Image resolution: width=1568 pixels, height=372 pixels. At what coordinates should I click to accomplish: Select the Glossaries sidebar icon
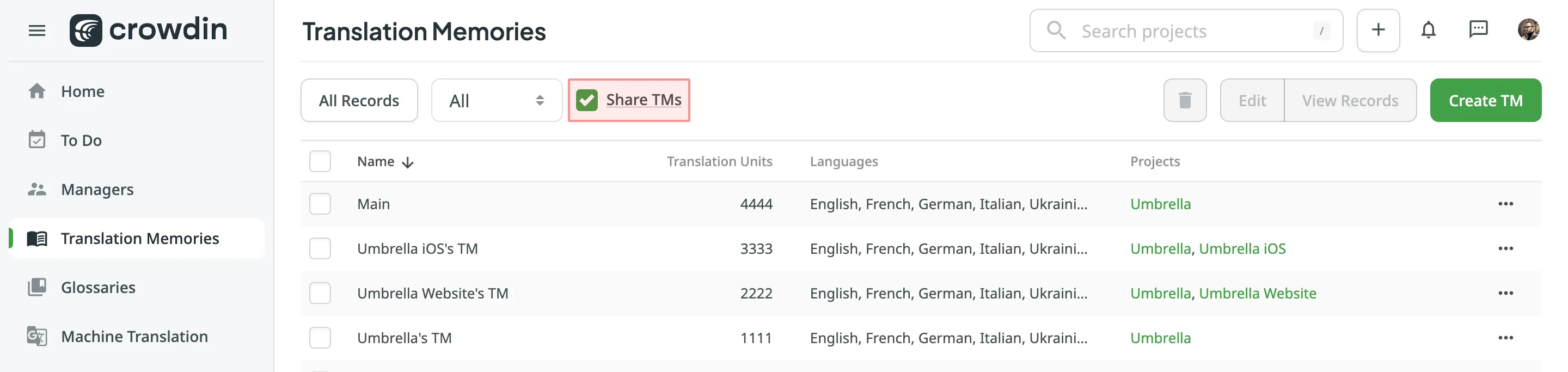38,287
